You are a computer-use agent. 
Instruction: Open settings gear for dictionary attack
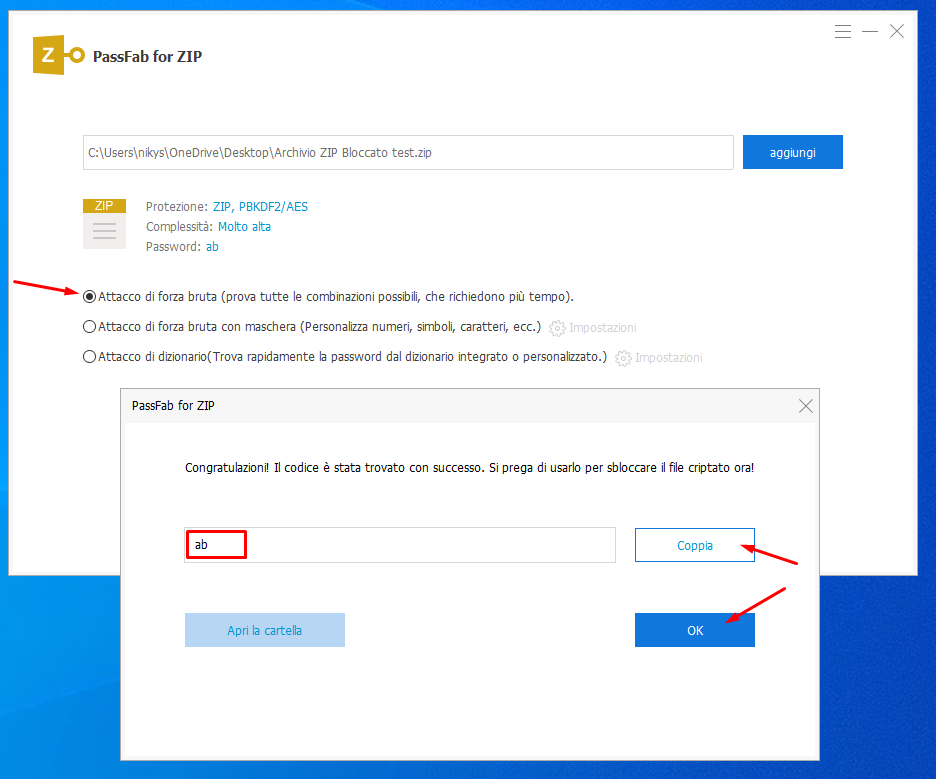pyautogui.click(x=623, y=358)
